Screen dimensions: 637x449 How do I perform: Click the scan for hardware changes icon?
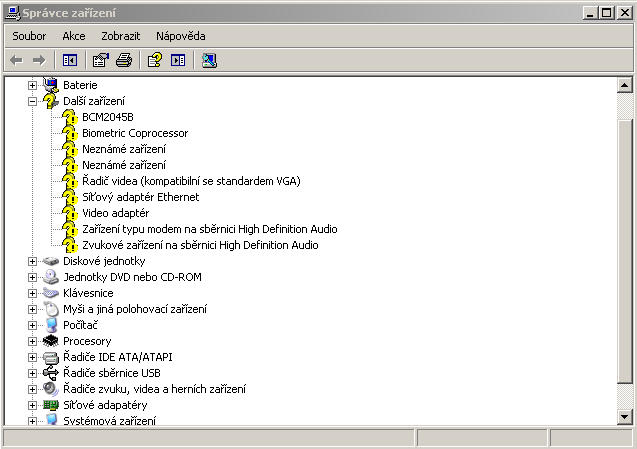[209, 61]
